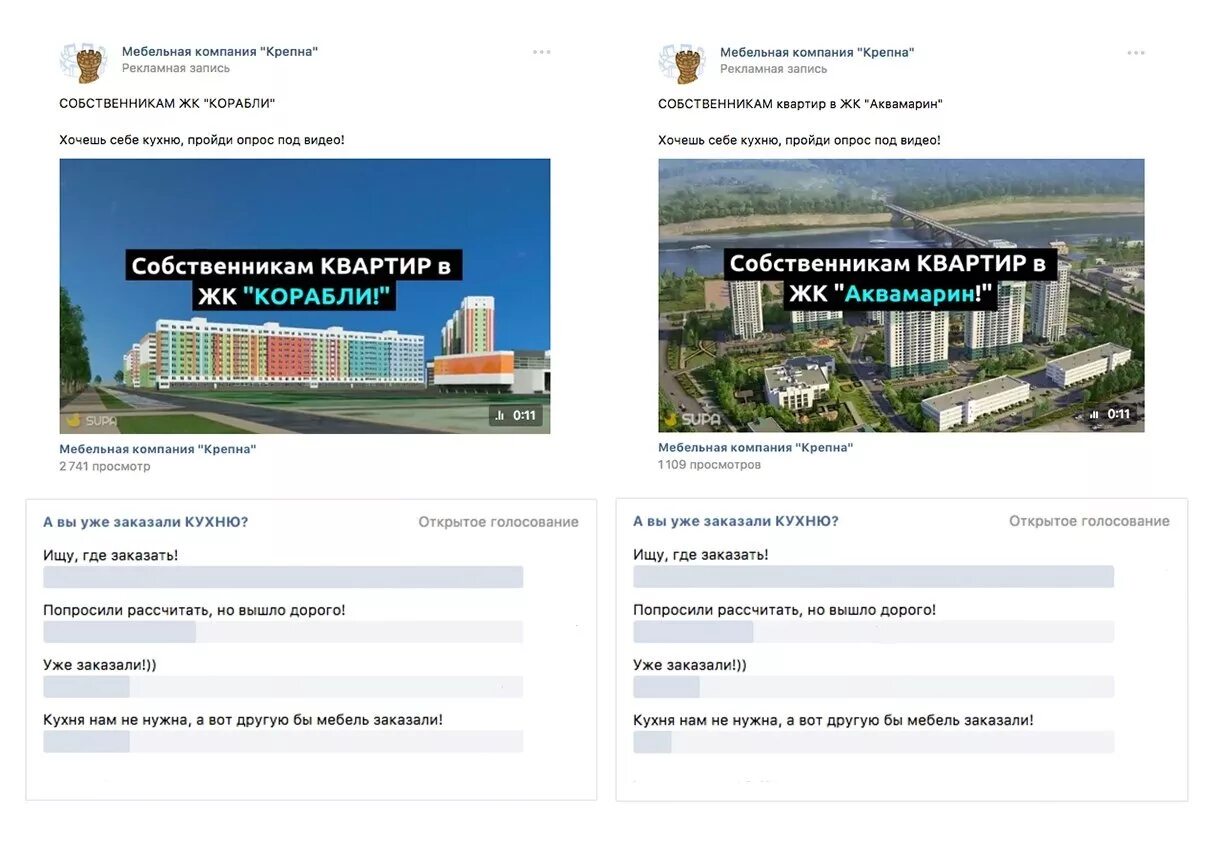Click 'Ищу, где заказать!' result bar in right poll
This screenshot has height=844, width=1214.
coord(873,577)
